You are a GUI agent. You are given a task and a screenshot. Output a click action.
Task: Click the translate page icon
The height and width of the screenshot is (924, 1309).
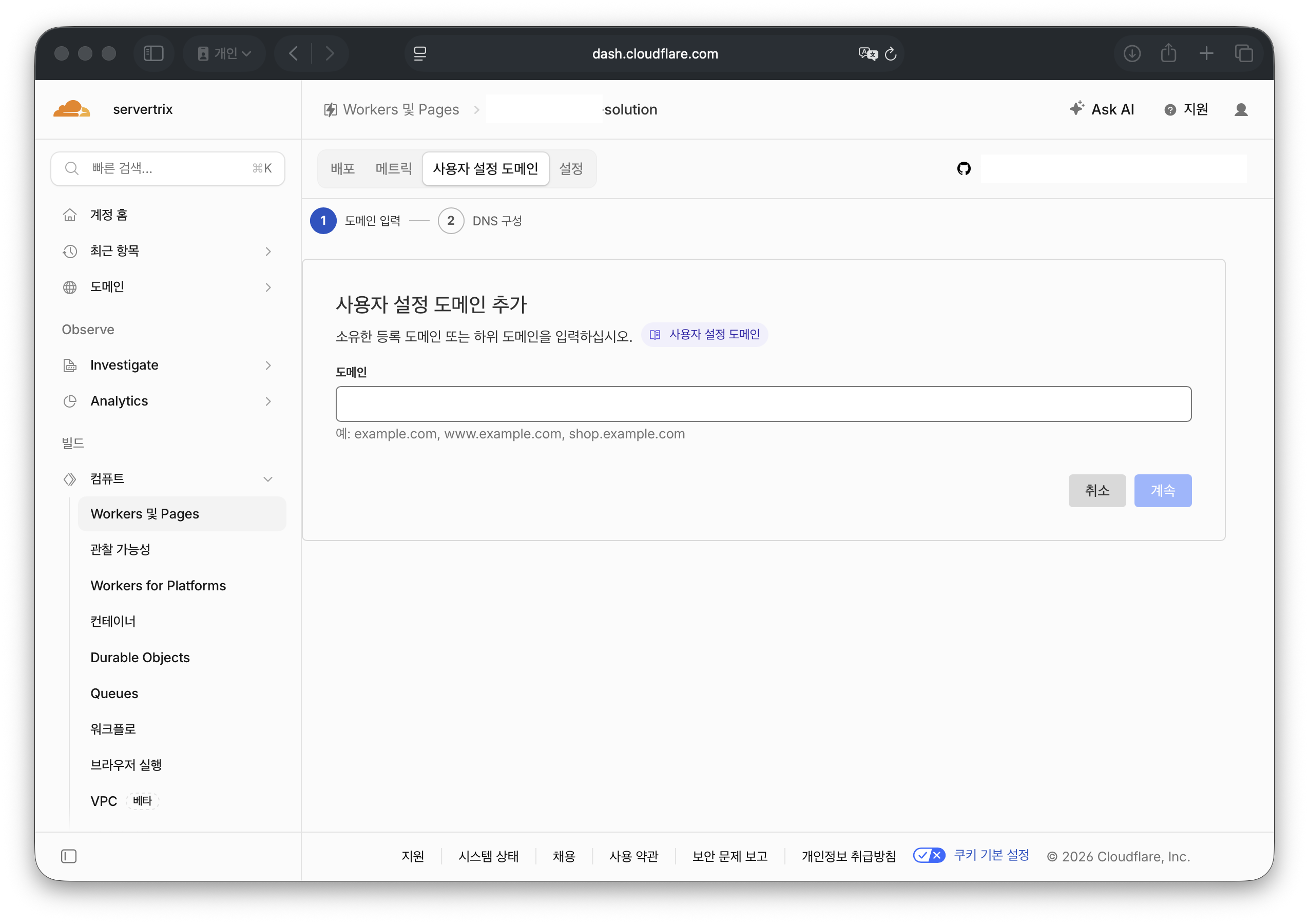[x=868, y=53]
